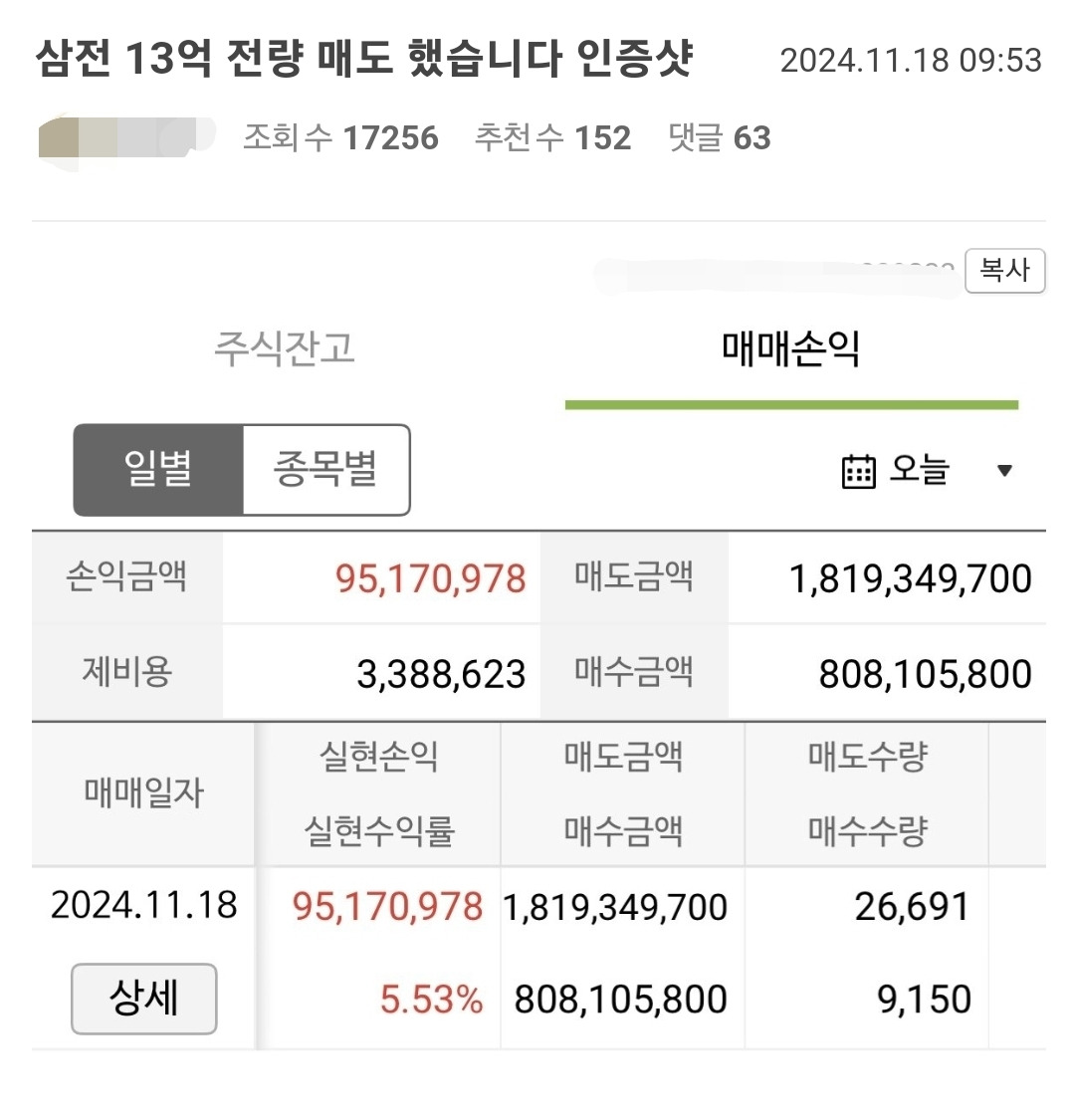Click the blurred account number field
Image resolution: width=1075 pixels, height=1120 pixels.
pyautogui.click(x=776, y=269)
